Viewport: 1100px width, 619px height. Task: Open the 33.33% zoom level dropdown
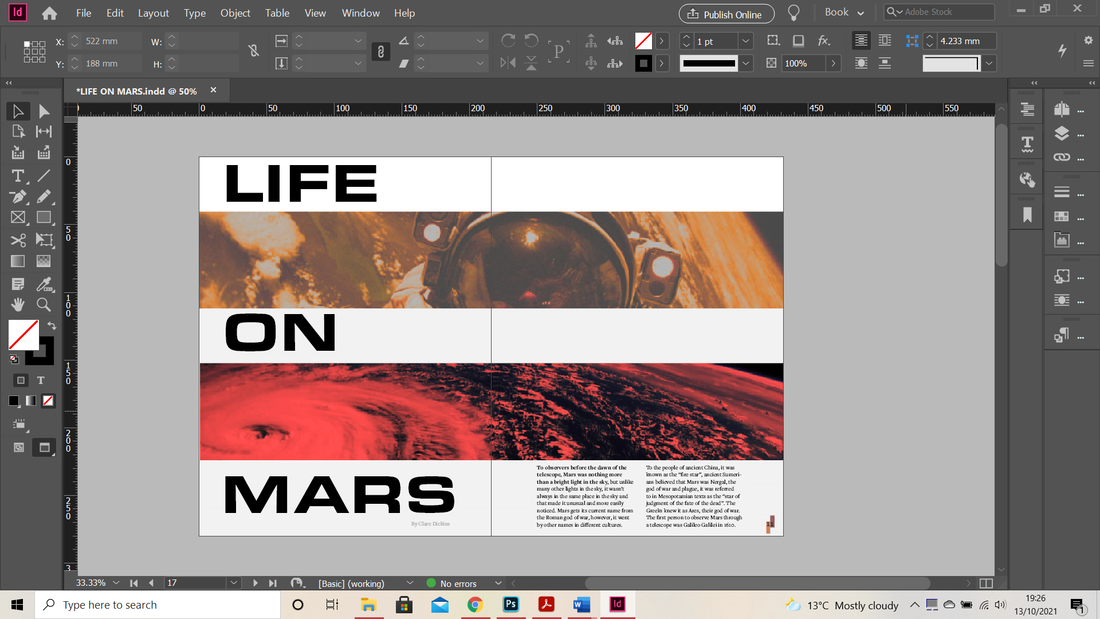[116, 583]
